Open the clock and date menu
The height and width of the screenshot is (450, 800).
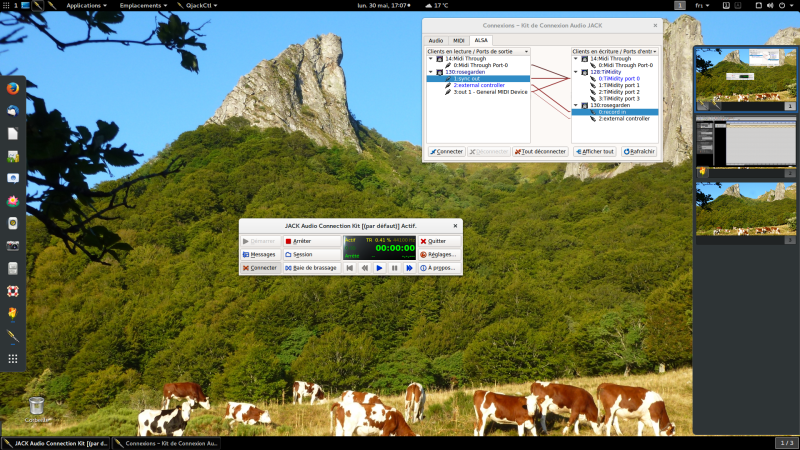click(x=384, y=5)
